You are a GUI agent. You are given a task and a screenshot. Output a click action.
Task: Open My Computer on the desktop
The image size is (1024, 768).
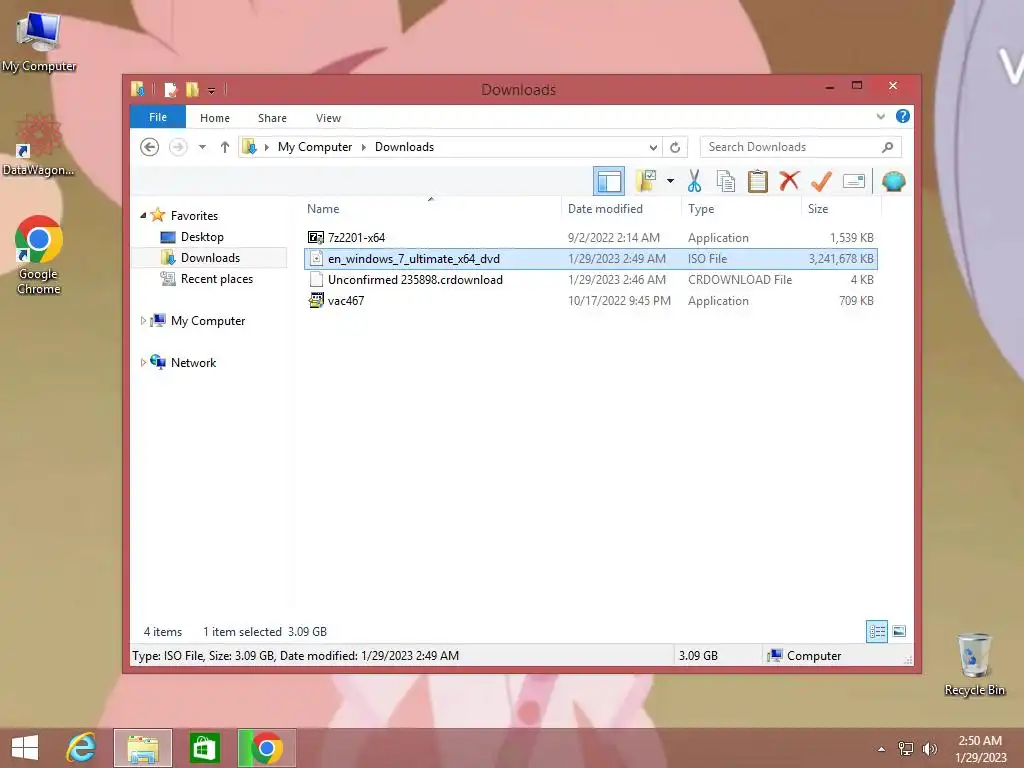coord(39,42)
